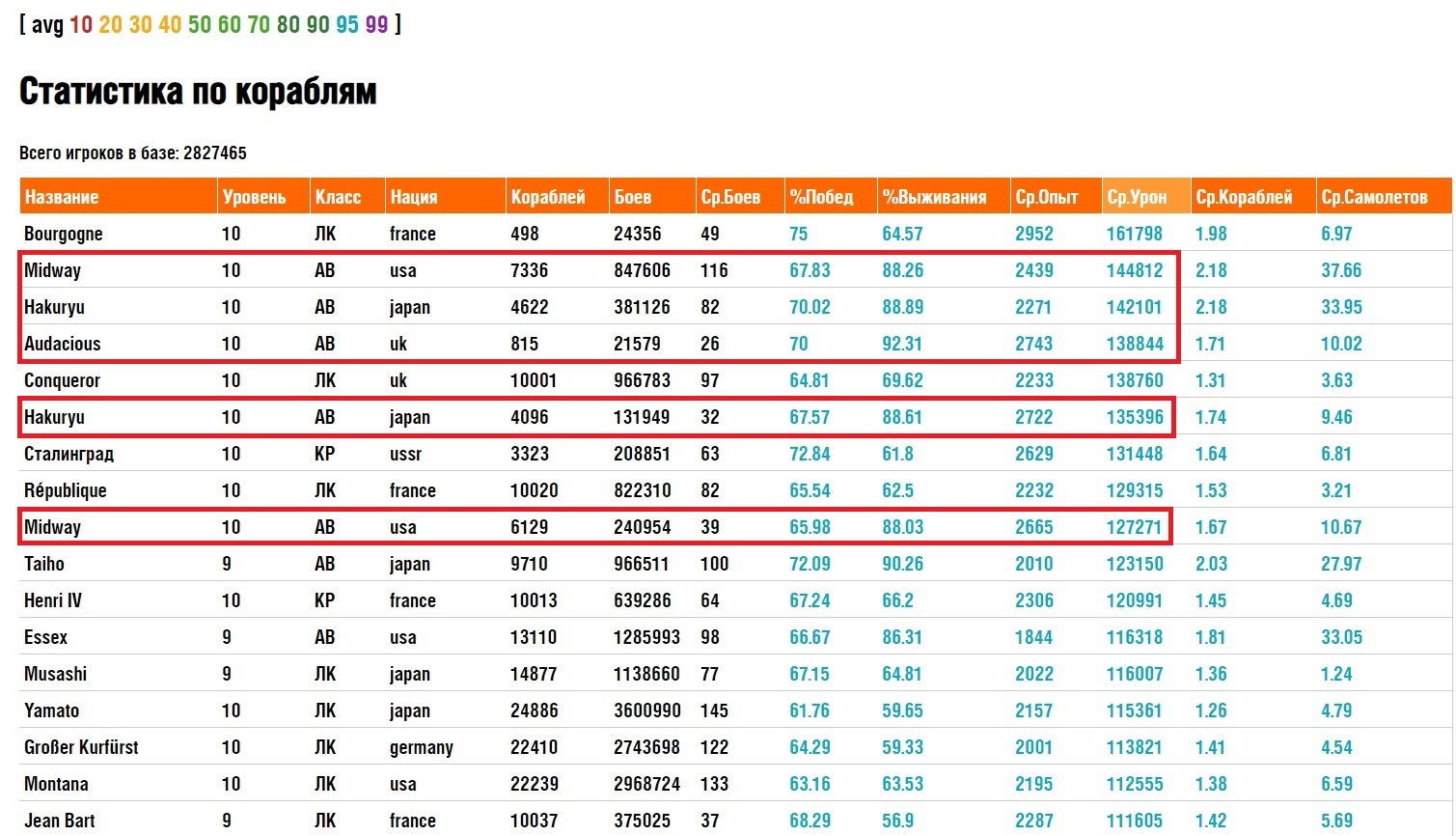Viewport: 1456px width, 836px height.
Task: Click Conqueror's average damage value 138760
Action: point(1135,380)
